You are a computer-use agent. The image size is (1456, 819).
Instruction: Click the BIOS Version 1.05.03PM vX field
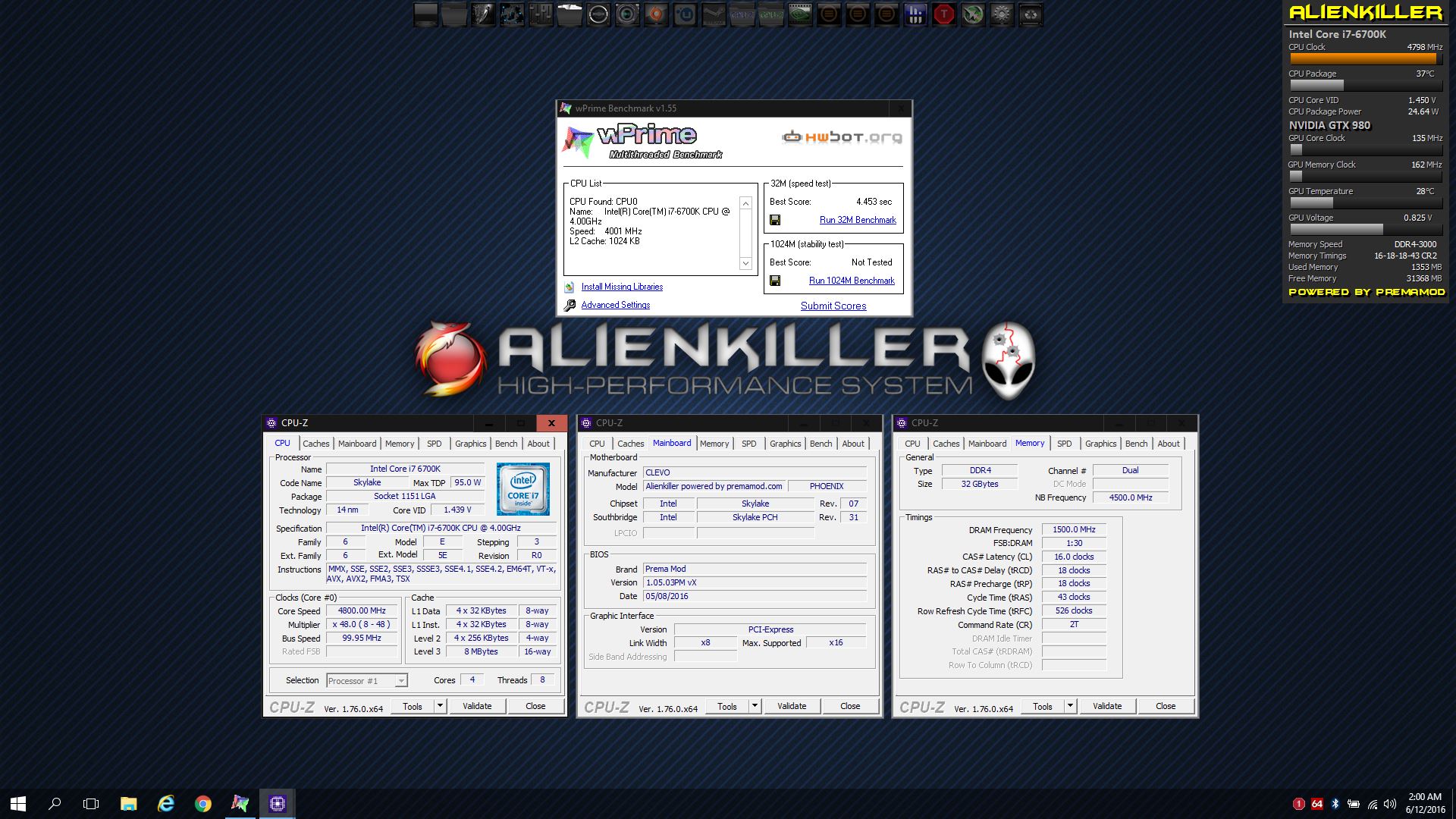755,582
